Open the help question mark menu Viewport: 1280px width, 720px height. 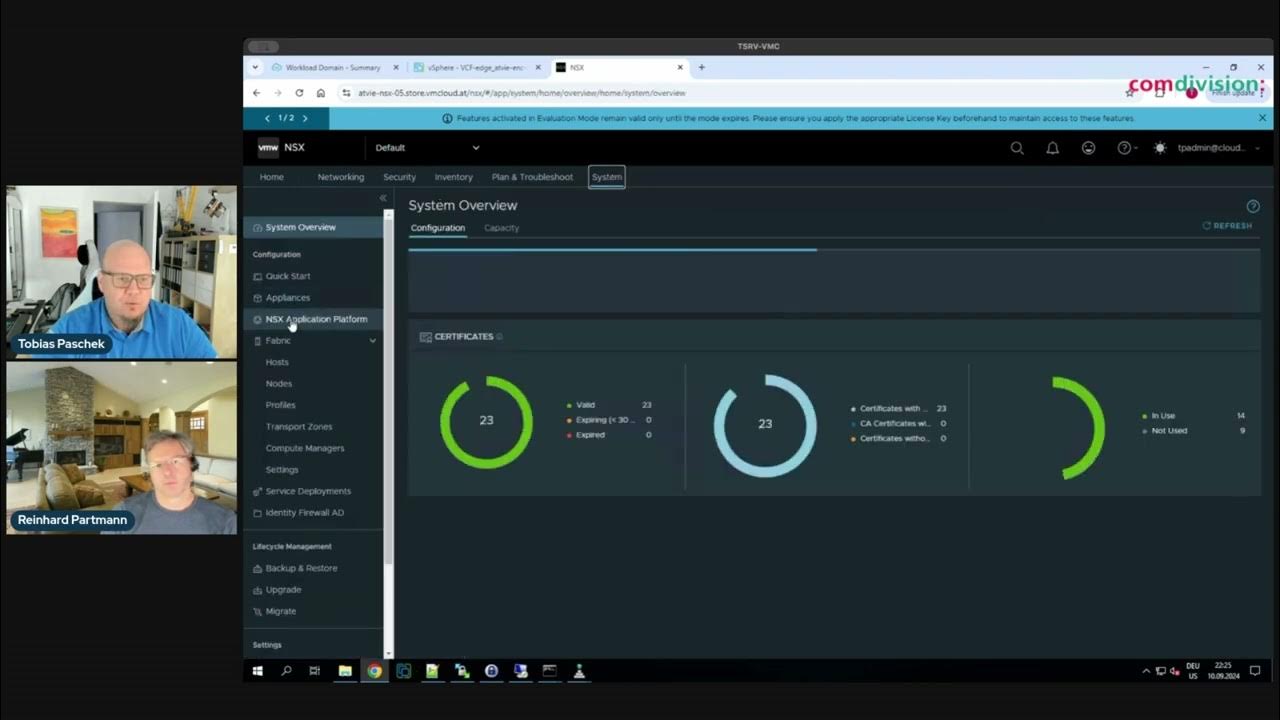tap(1125, 148)
